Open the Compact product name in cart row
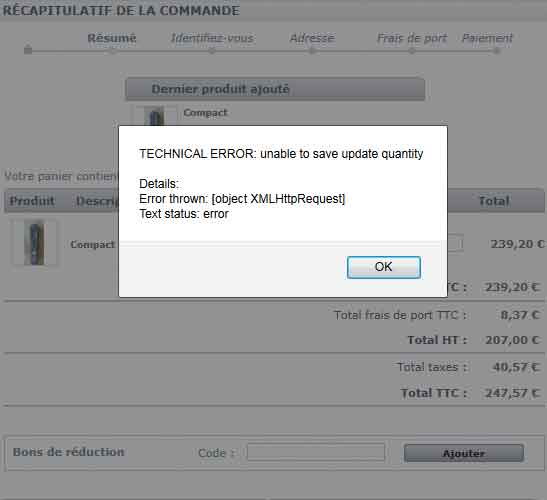 (x=92, y=244)
